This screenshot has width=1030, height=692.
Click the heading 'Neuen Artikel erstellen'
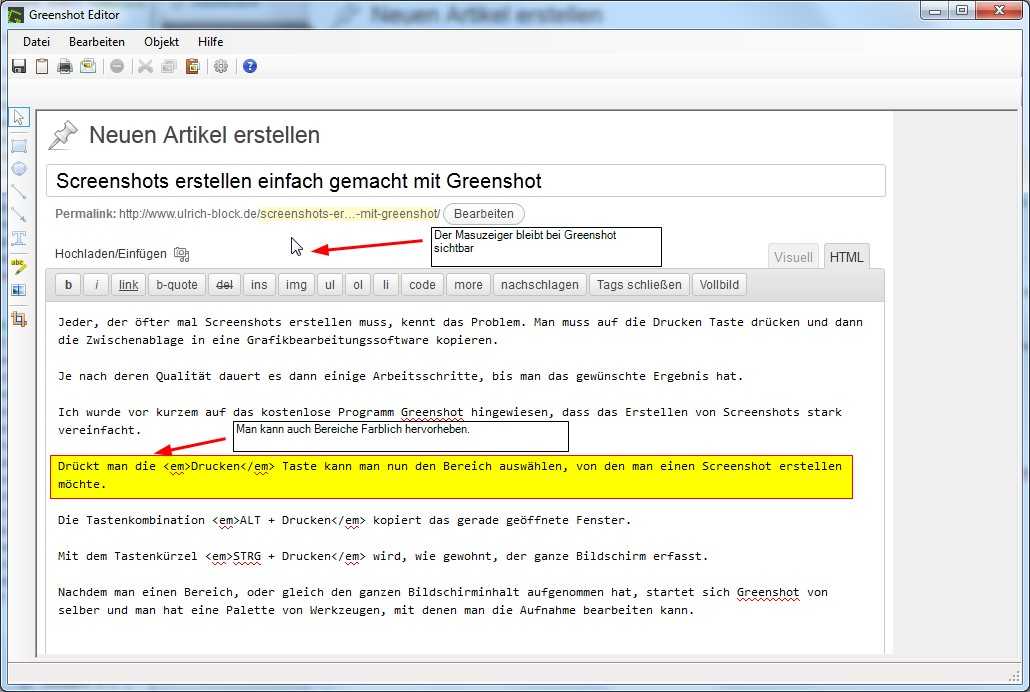tap(204, 135)
